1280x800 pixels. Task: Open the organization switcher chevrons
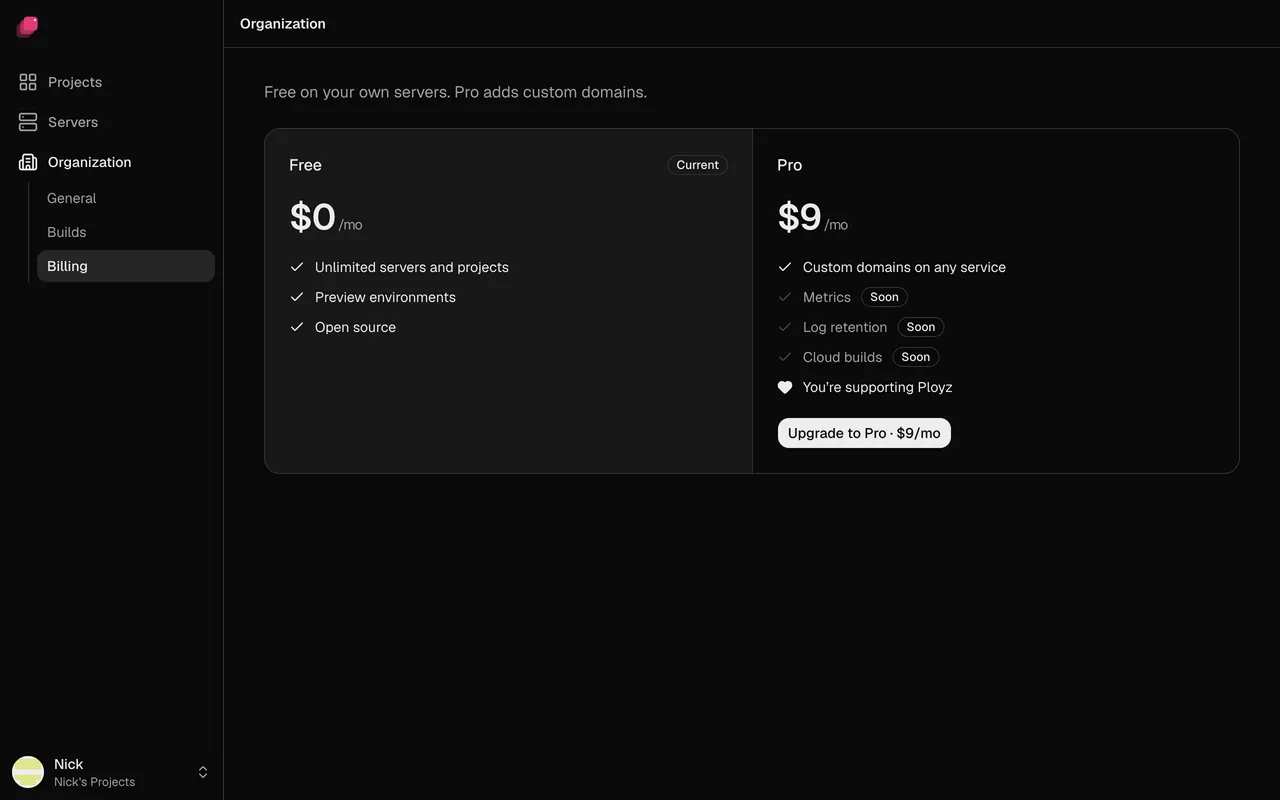(x=203, y=772)
